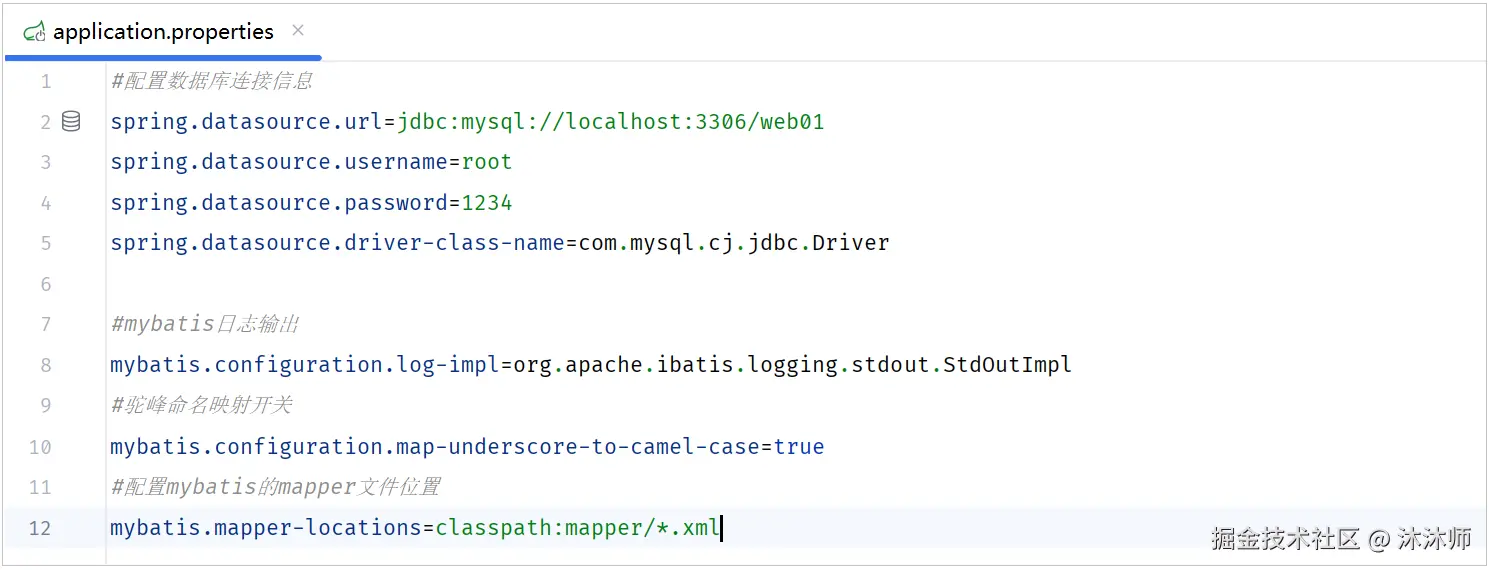This screenshot has height=570, width=1489.
Task: Click the #配置数据库连接信息 comment
Action: (212, 82)
